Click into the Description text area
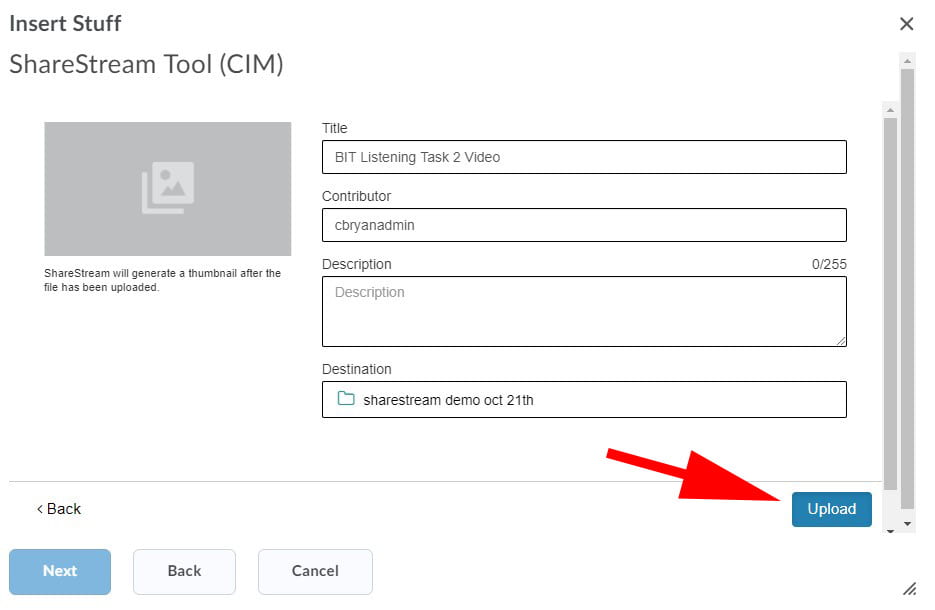 click(584, 311)
